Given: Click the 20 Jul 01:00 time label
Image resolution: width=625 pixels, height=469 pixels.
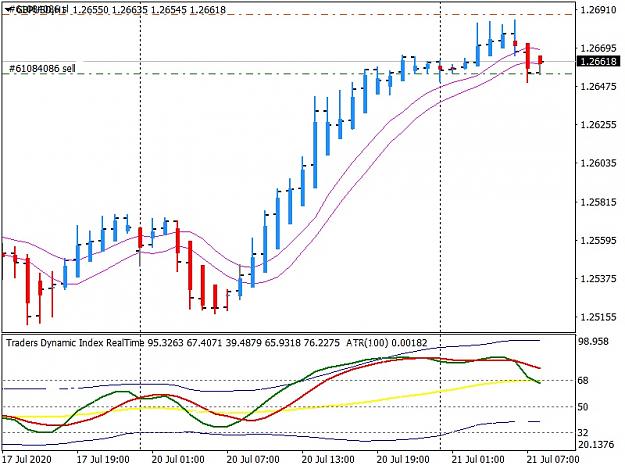Looking at the screenshot, I should 178,459.
